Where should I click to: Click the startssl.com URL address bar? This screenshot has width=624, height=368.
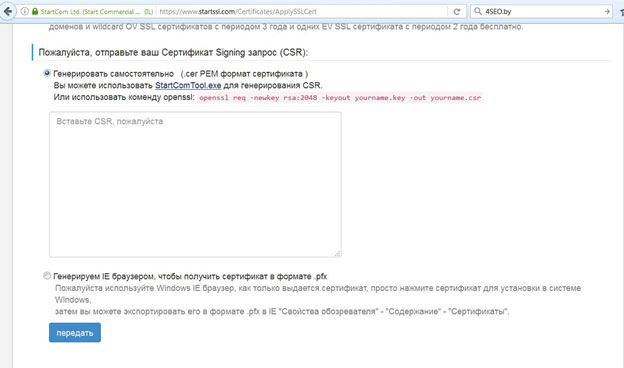click(x=302, y=12)
